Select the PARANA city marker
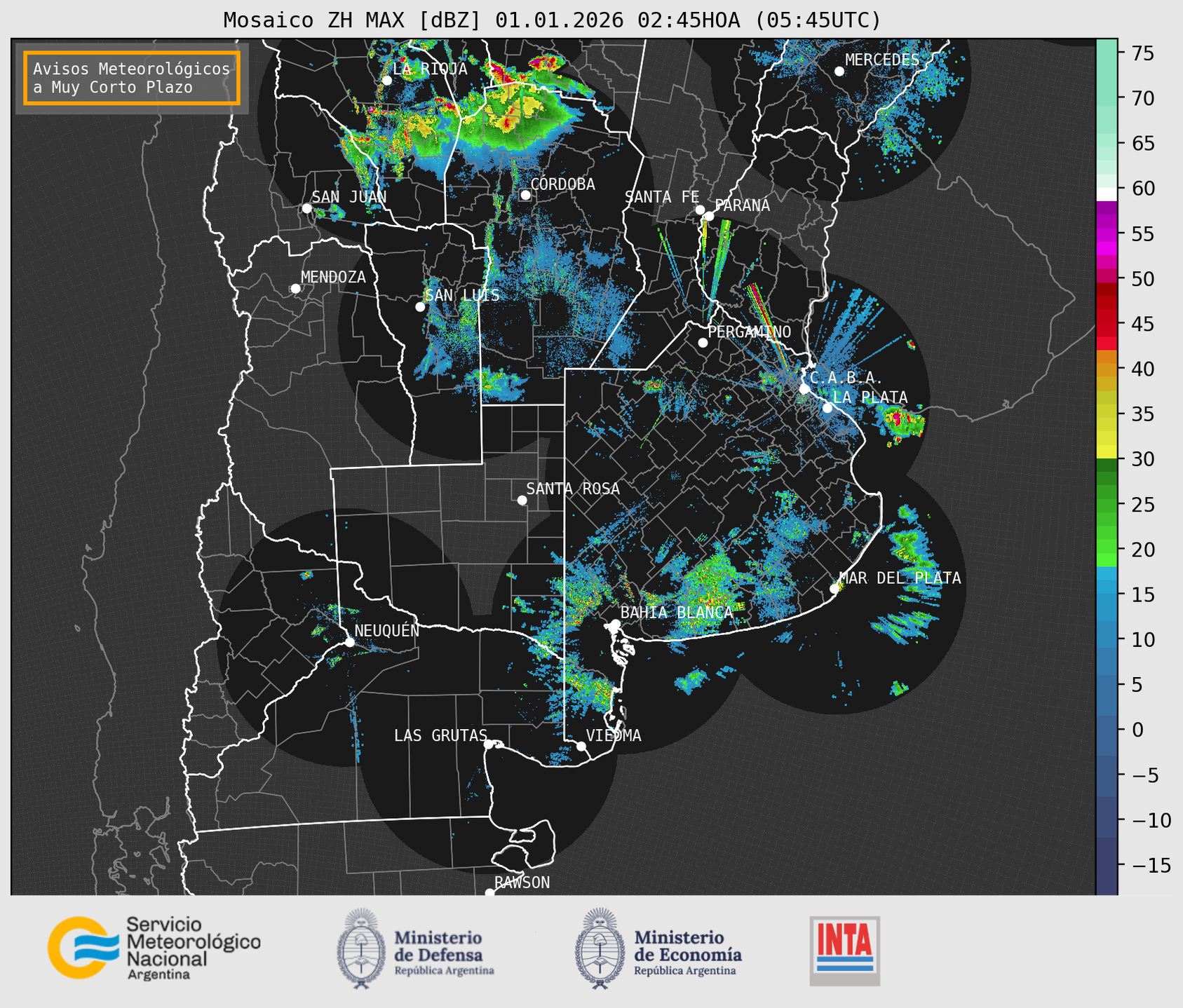This screenshot has height=1008, width=1183. [x=709, y=216]
